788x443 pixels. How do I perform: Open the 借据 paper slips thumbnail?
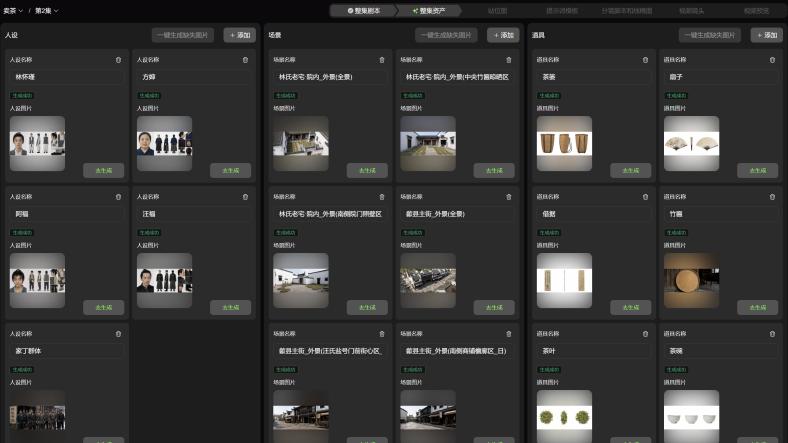pyautogui.click(x=564, y=280)
